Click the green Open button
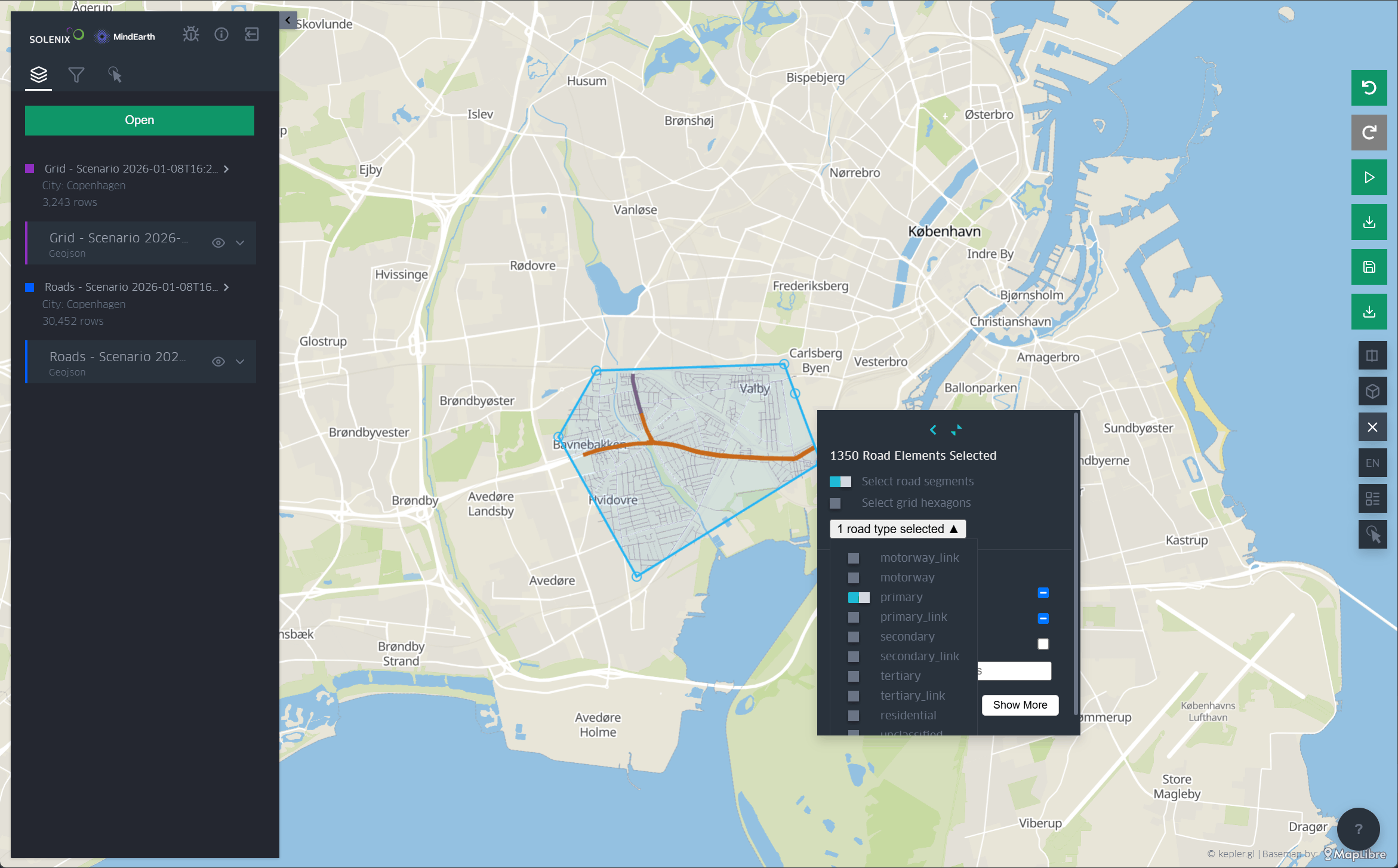The image size is (1398, 868). 140,121
